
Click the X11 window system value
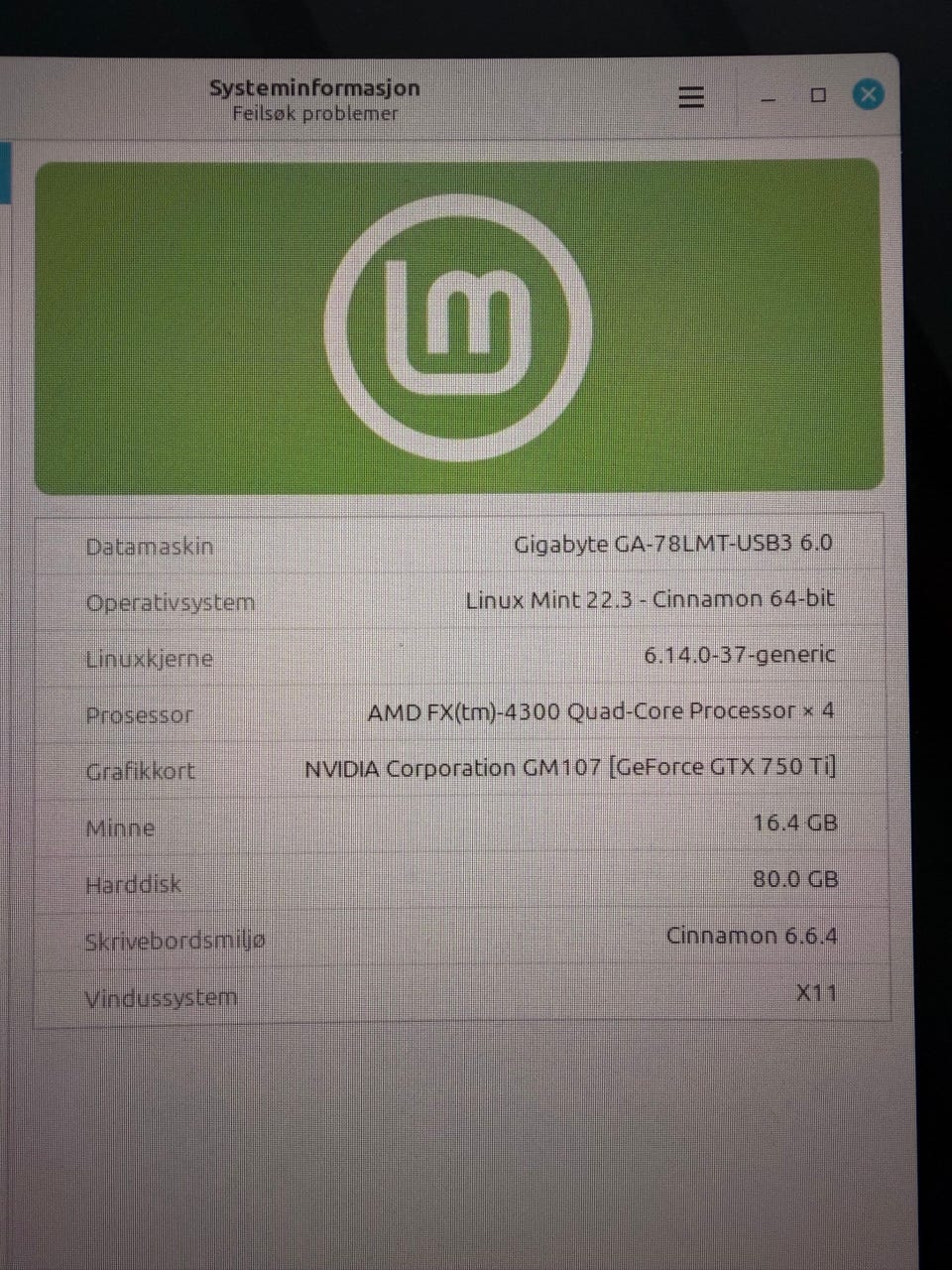pos(817,992)
